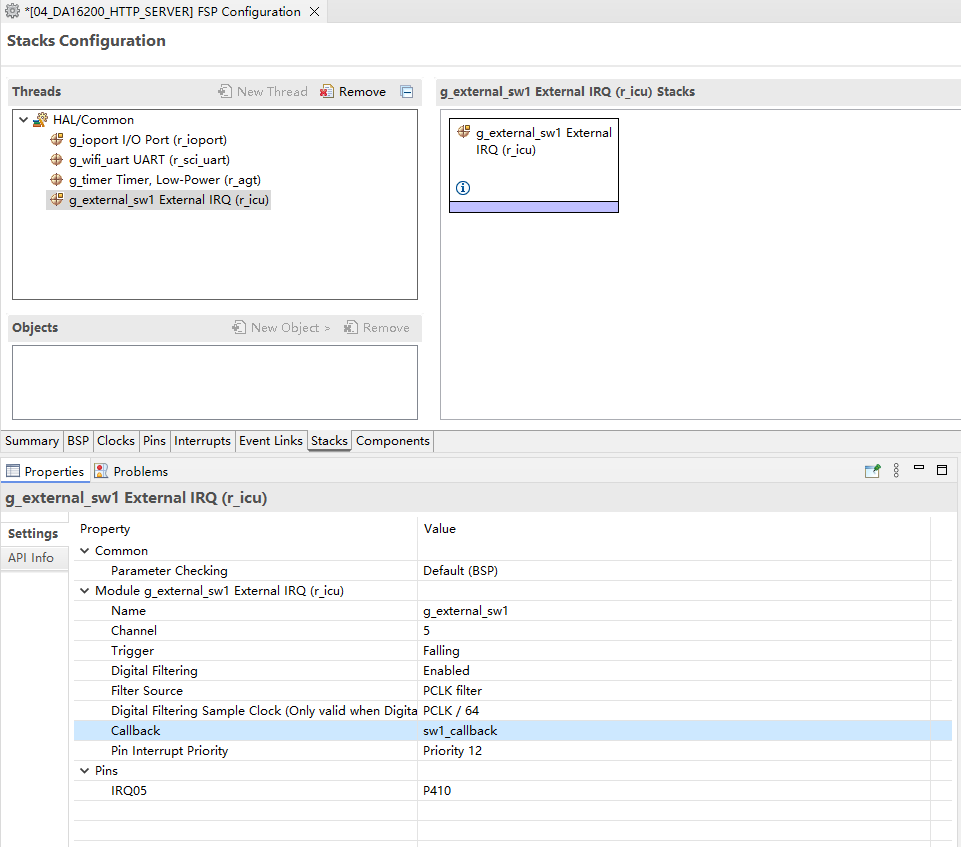
Task: Open the Properties view menu dots
Action: point(896,470)
